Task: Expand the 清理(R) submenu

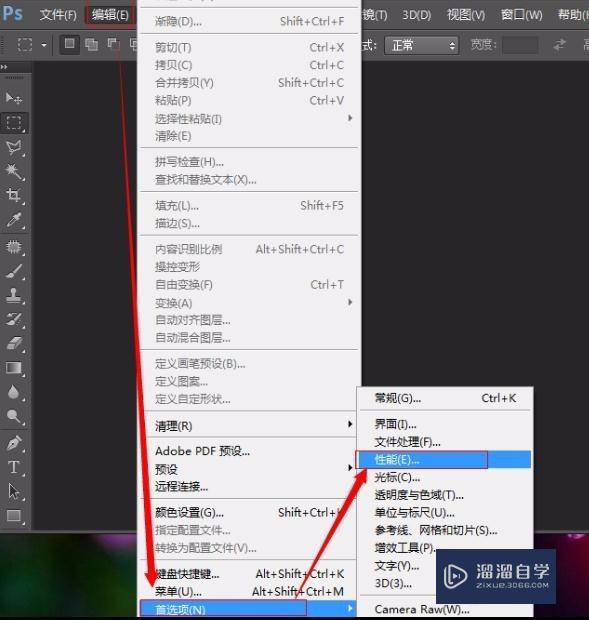Action: [x=249, y=425]
